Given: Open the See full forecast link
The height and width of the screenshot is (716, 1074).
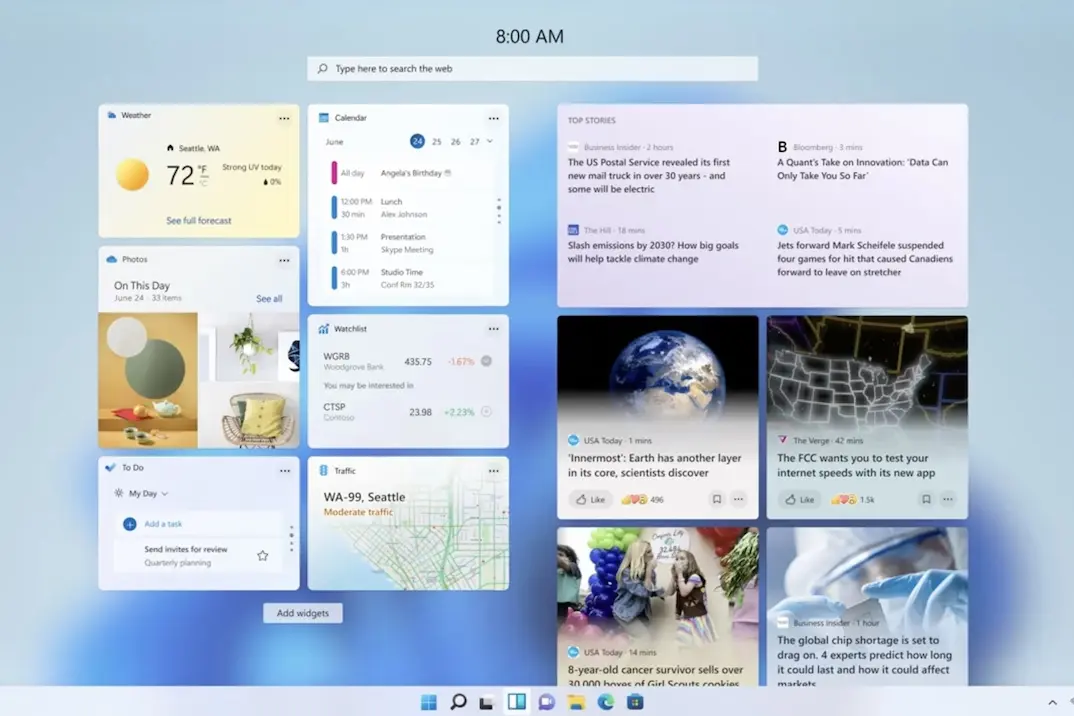Looking at the screenshot, I should (x=199, y=221).
